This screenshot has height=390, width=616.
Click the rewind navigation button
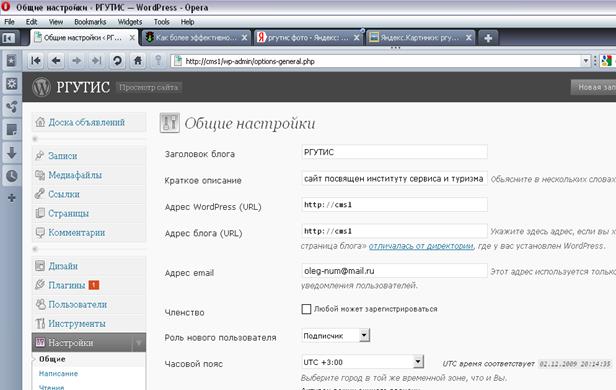[x=36, y=60]
